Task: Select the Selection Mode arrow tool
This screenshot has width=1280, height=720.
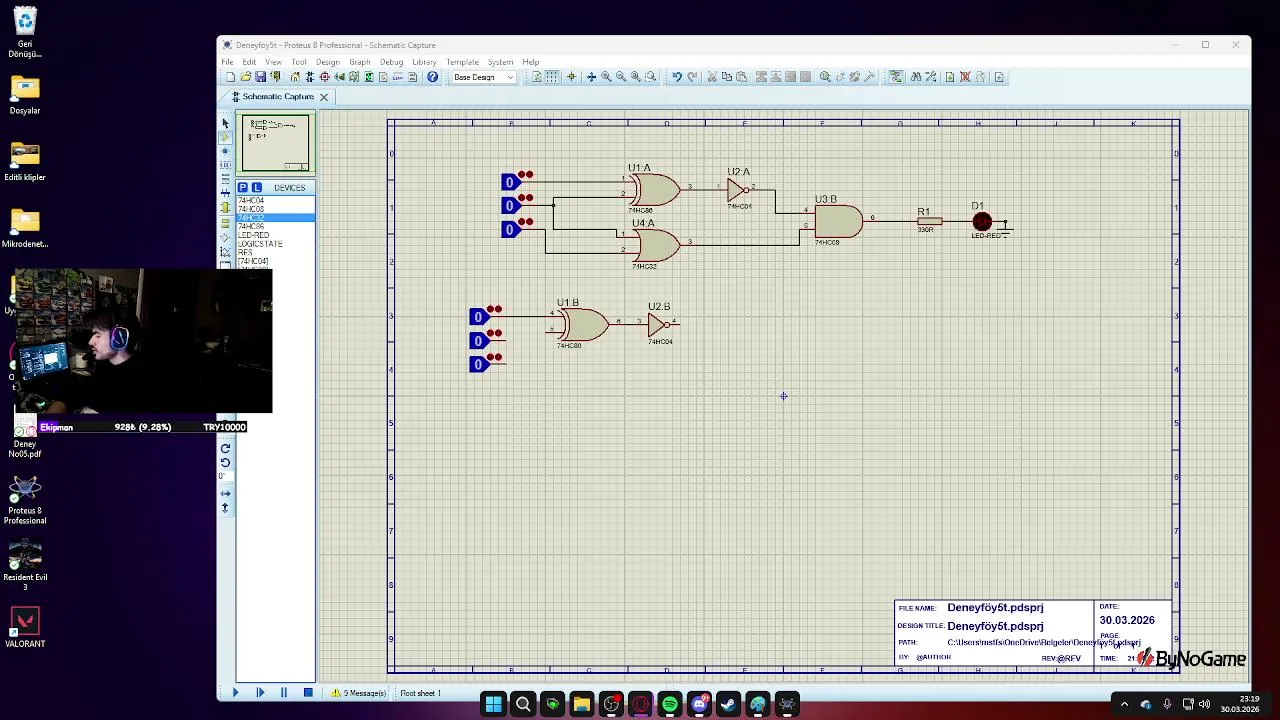Action: click(x=225, y=123)
